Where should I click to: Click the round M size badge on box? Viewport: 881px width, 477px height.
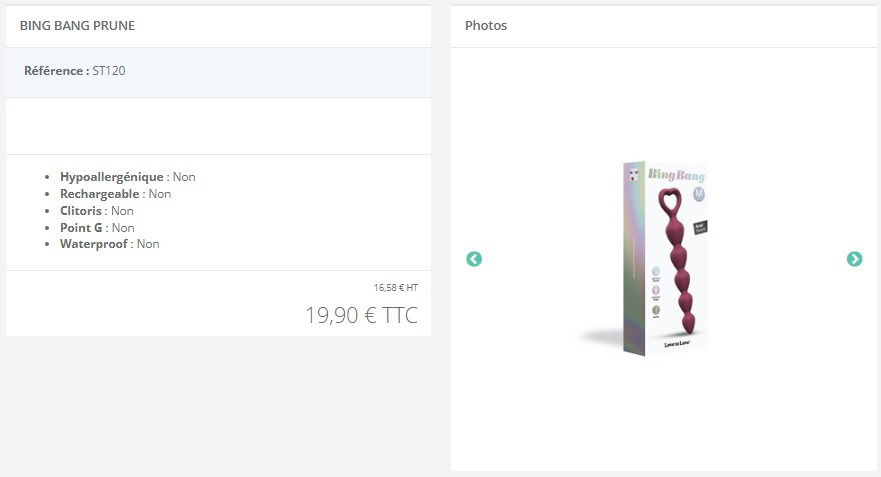click(x=698, y=194)
